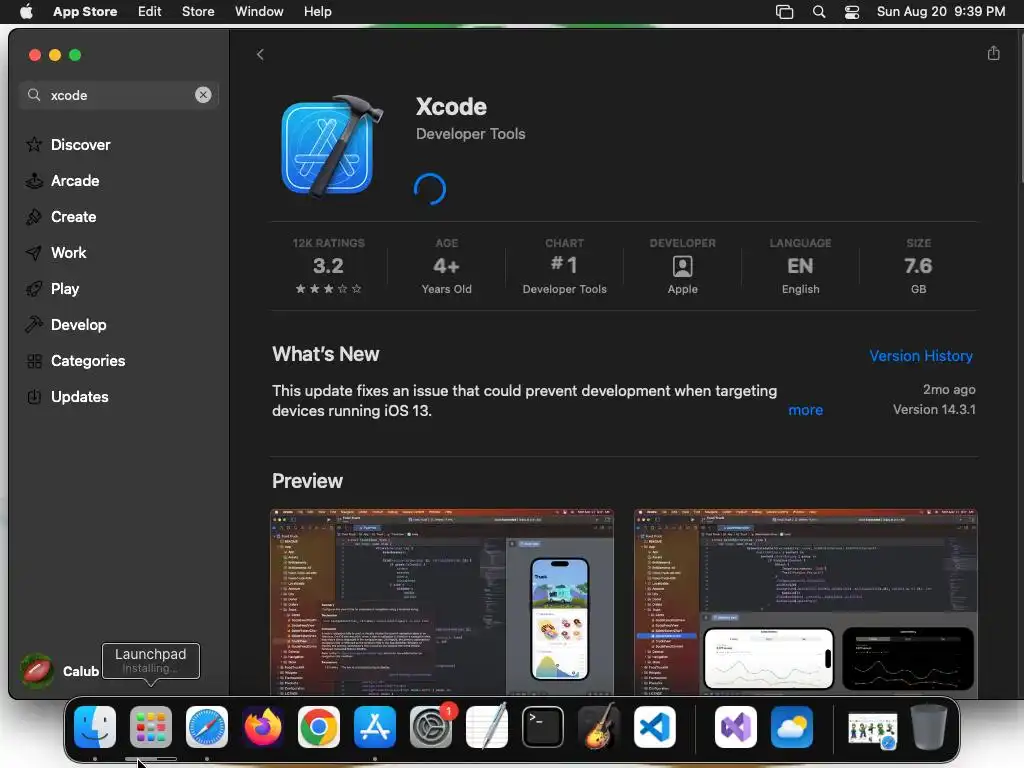Open Visual Studio Code from the Dock

tap(655, 727)
